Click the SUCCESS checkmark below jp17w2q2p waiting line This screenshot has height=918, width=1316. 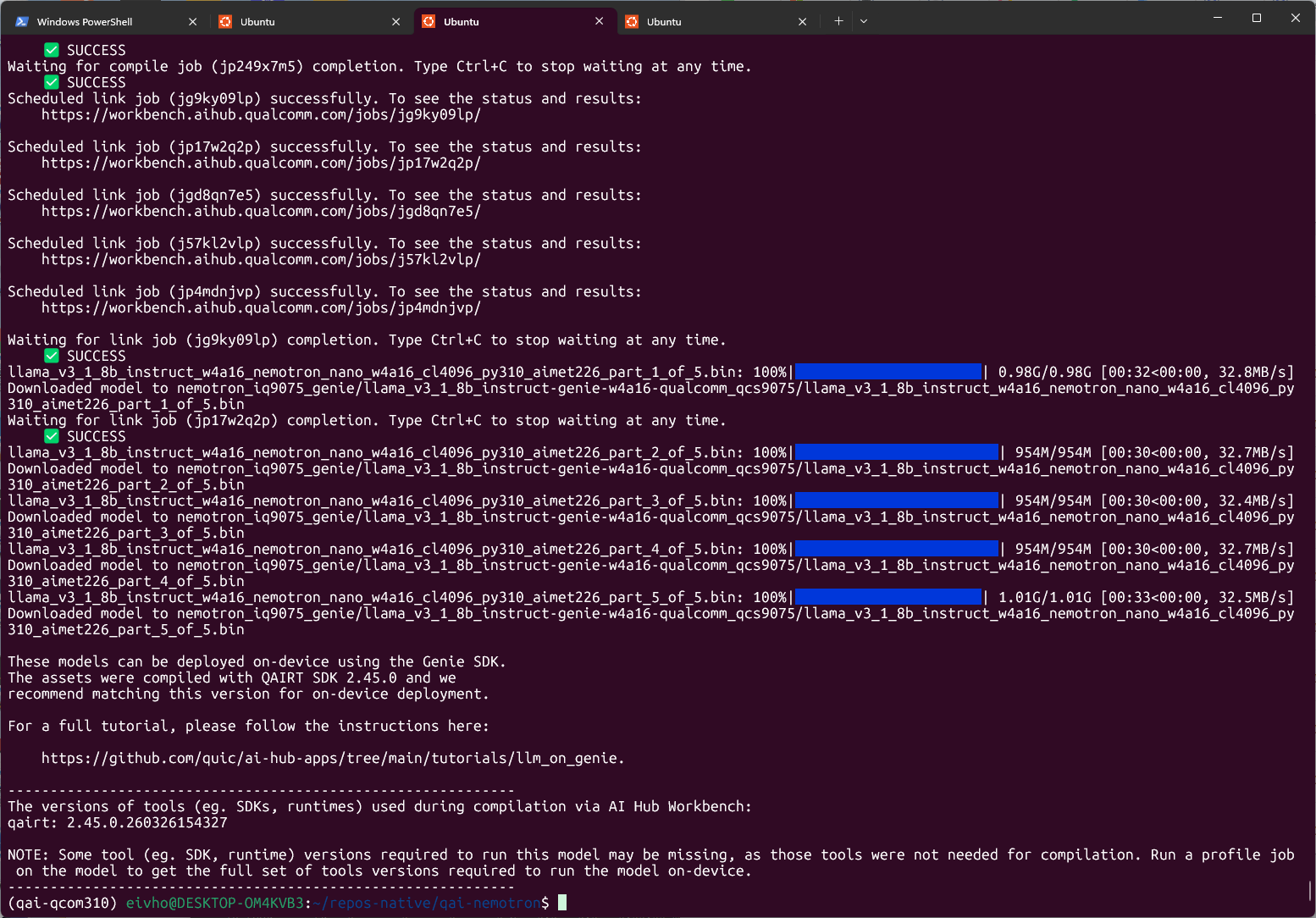pyautogui.click(x=52, y=436)
